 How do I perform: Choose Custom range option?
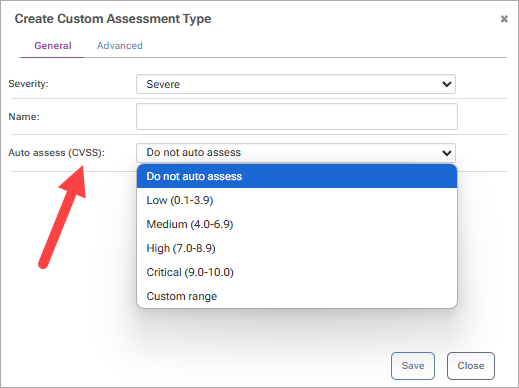click(x=297, y=296)
